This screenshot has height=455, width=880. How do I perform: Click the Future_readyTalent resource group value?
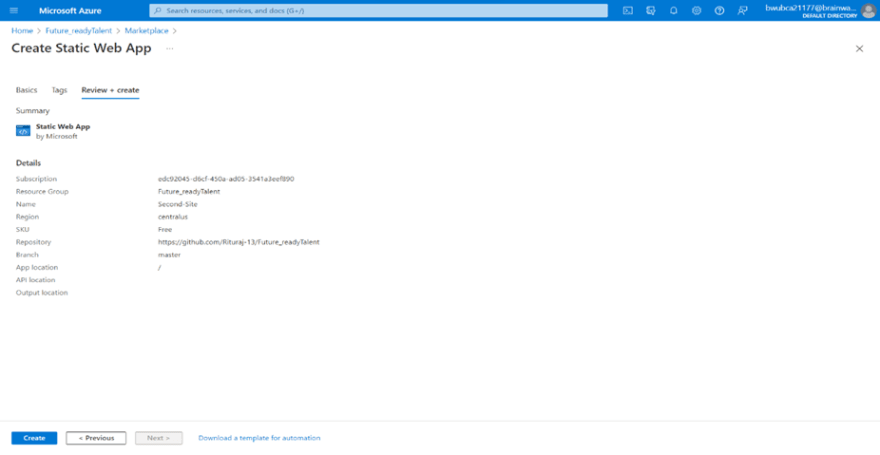click(x=189, y=192)
